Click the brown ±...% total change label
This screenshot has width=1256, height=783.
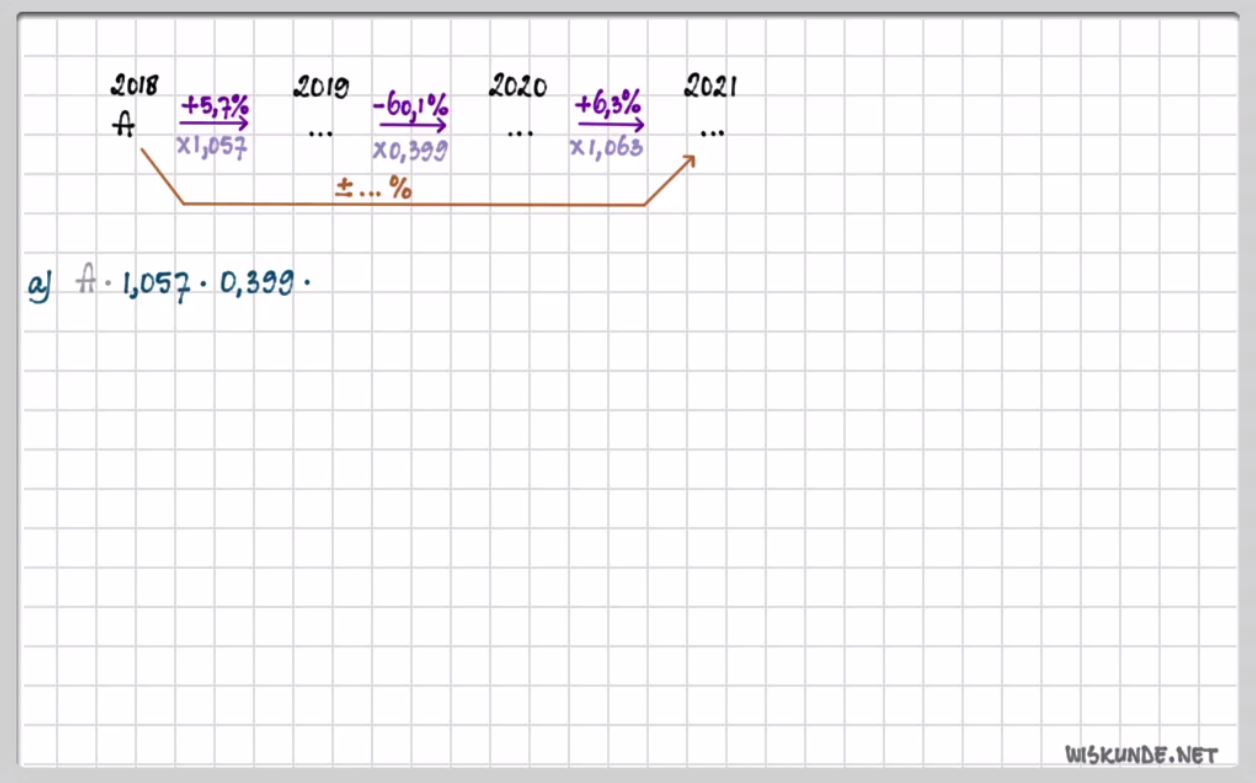(x=373, y=188)
